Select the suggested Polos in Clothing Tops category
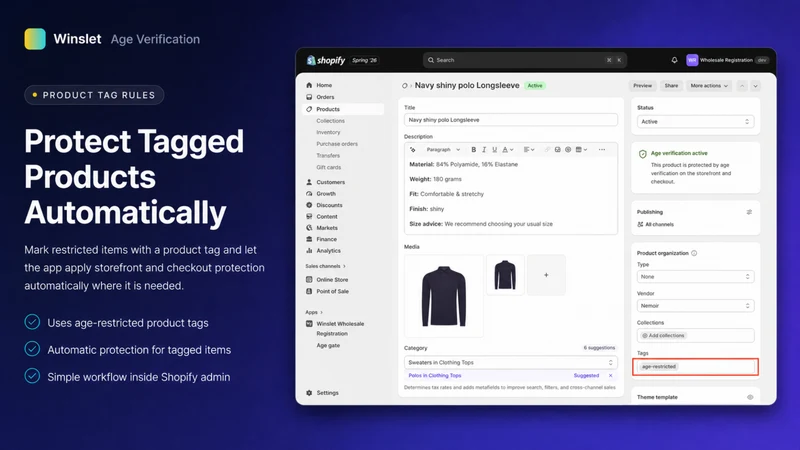The image size is (800, 450). tap(435, 376)
